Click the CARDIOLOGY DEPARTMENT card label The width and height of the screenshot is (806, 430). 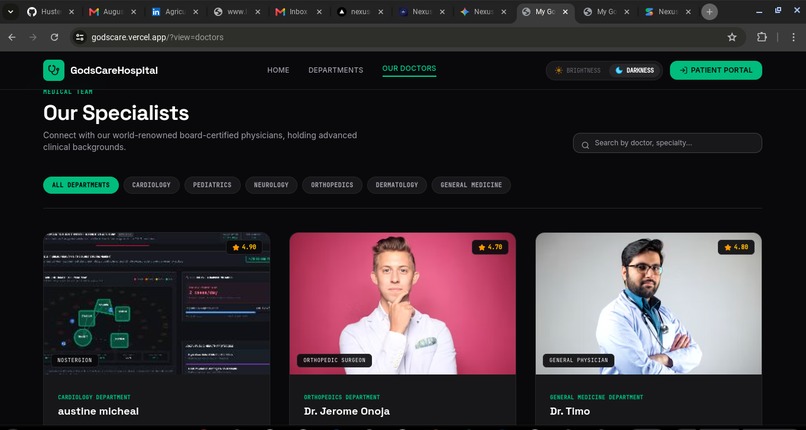pos(94,397)
